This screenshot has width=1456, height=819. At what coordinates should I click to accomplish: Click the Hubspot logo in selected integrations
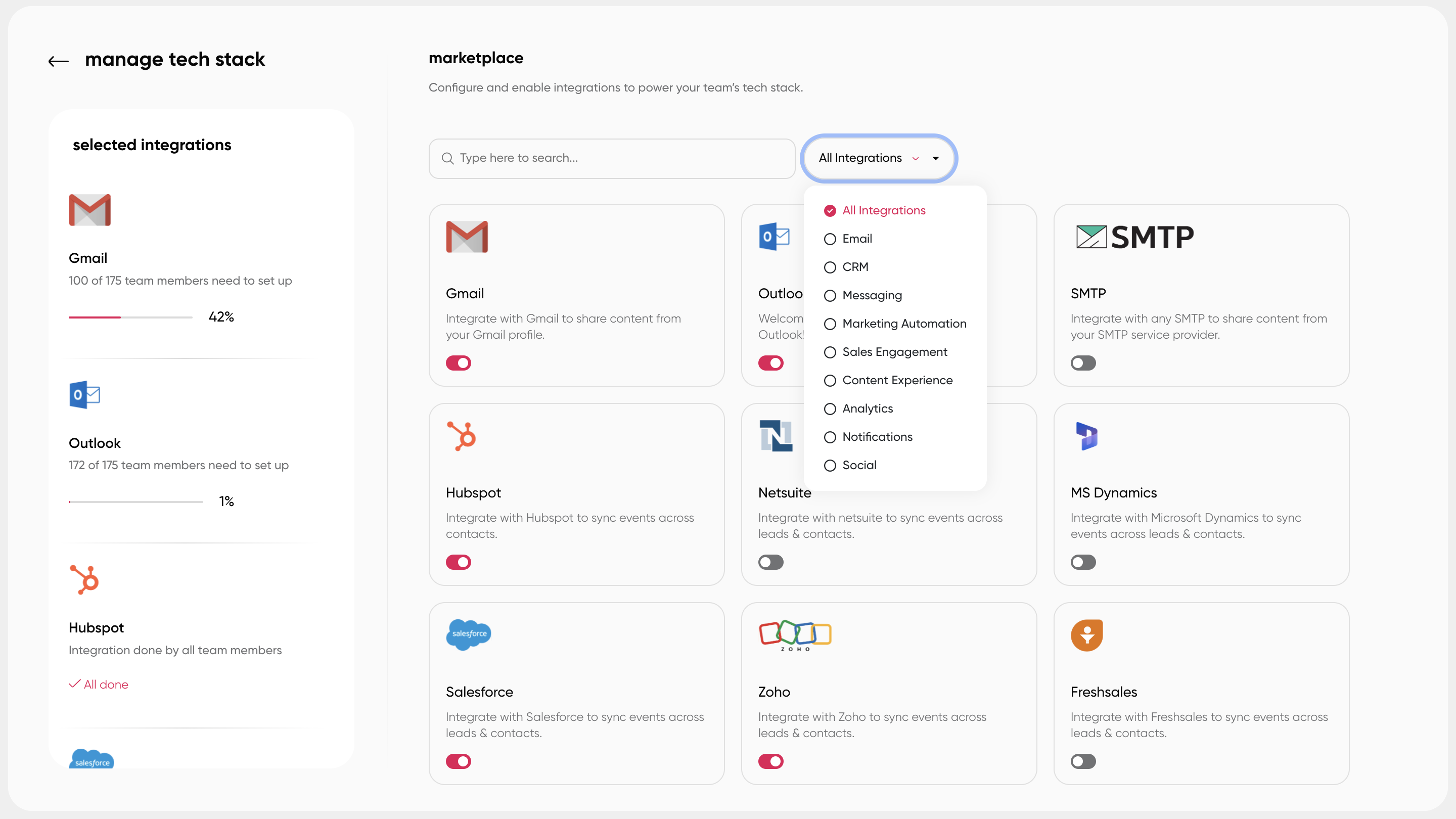coord(84,579)
